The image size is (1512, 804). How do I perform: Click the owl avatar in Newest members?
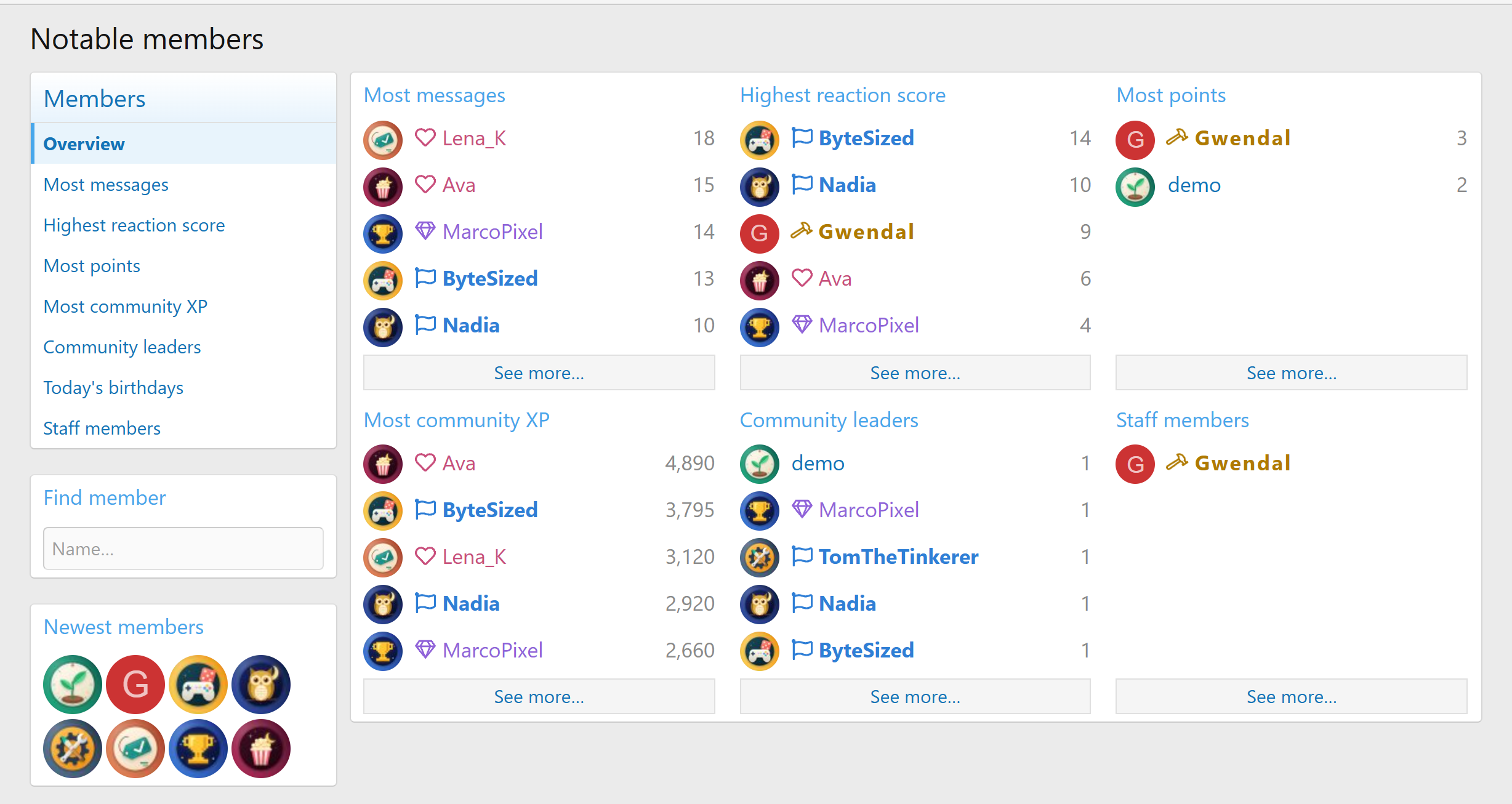[x=261, y=684]
